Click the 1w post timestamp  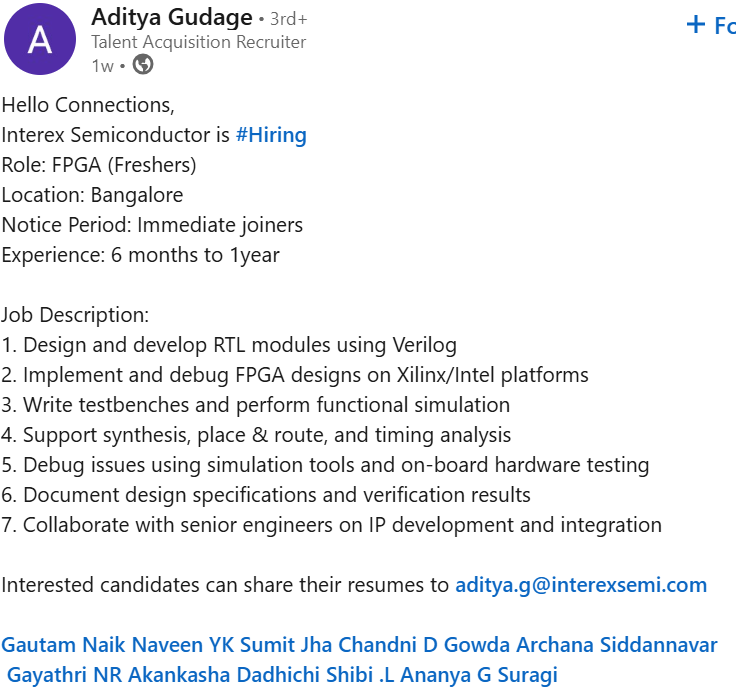[x=102, y=66]
